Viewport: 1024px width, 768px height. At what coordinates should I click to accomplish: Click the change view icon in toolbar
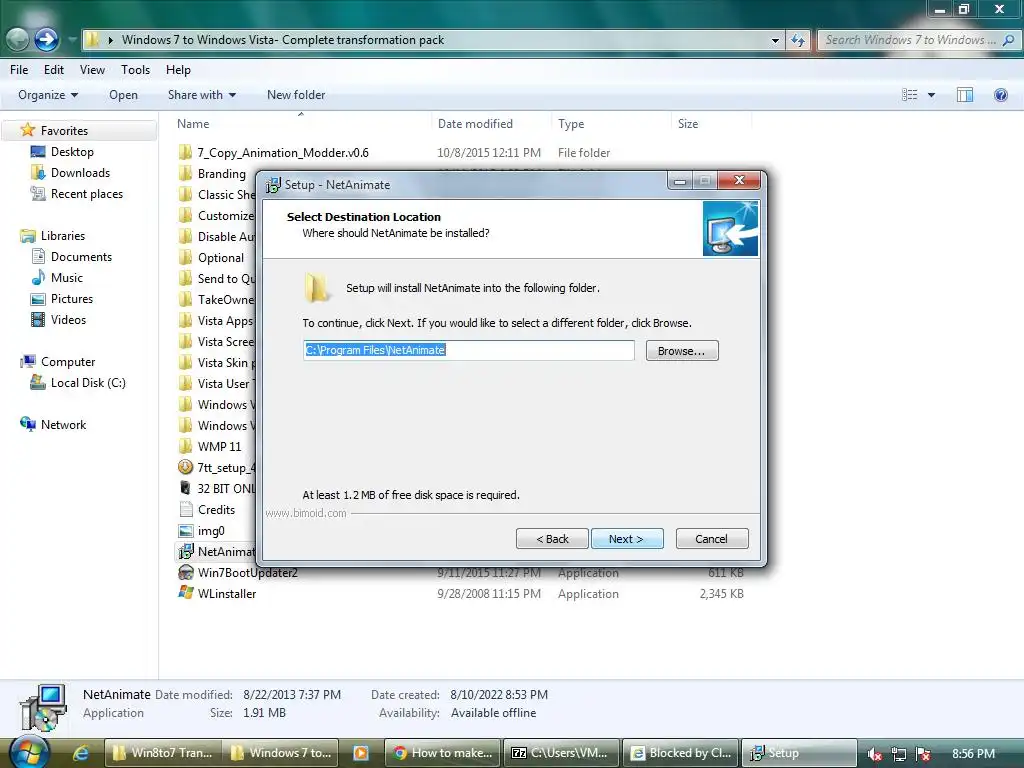click(910, 95)
